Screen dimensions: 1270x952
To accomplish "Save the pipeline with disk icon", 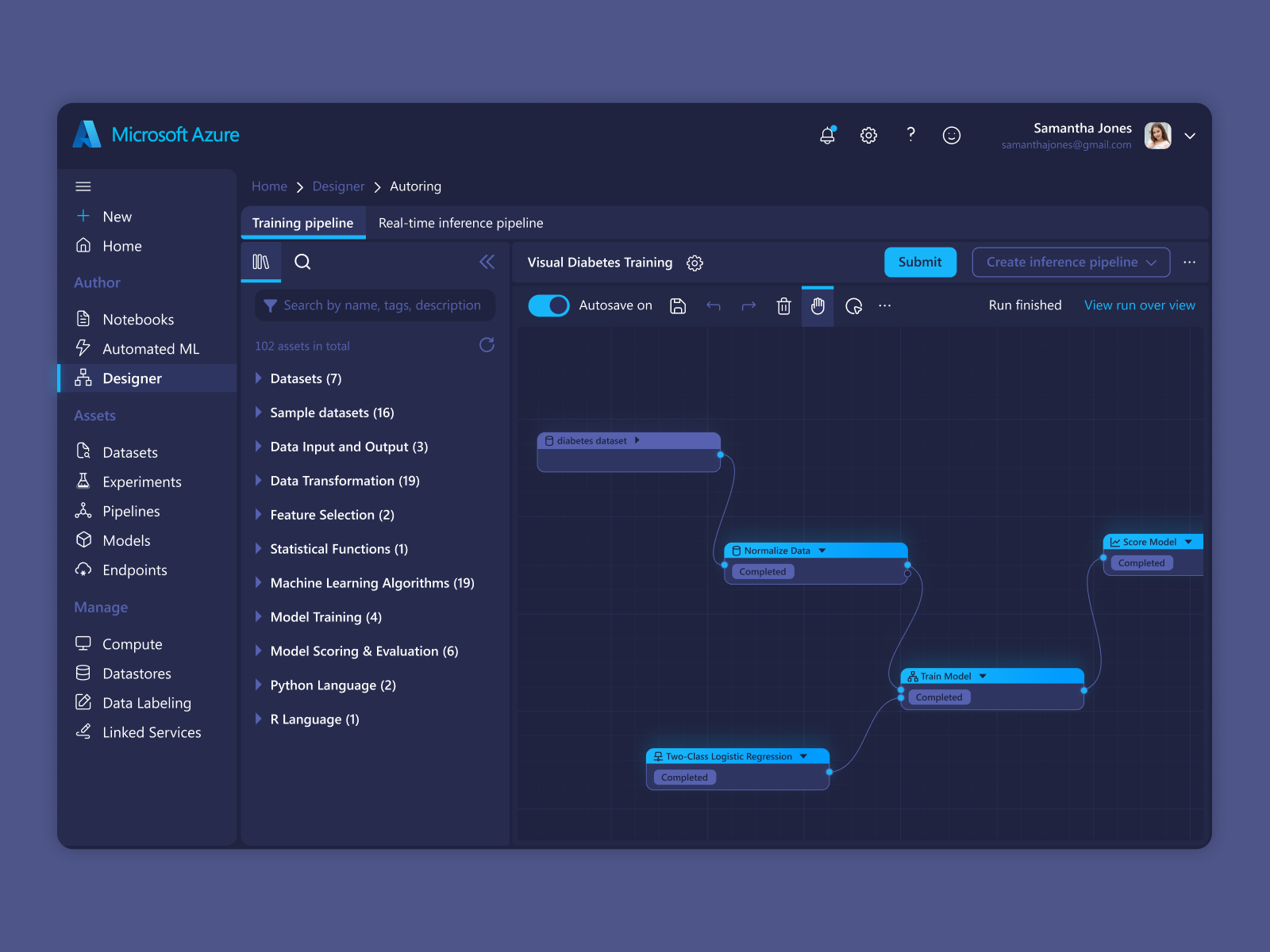I will pyautogui.click(x=678, y=306).
